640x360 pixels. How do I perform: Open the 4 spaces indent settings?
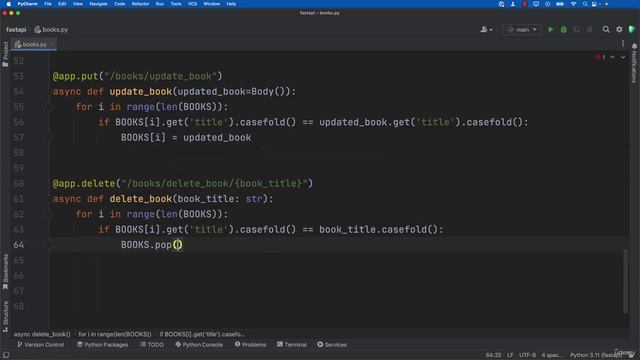coord(553,355)
